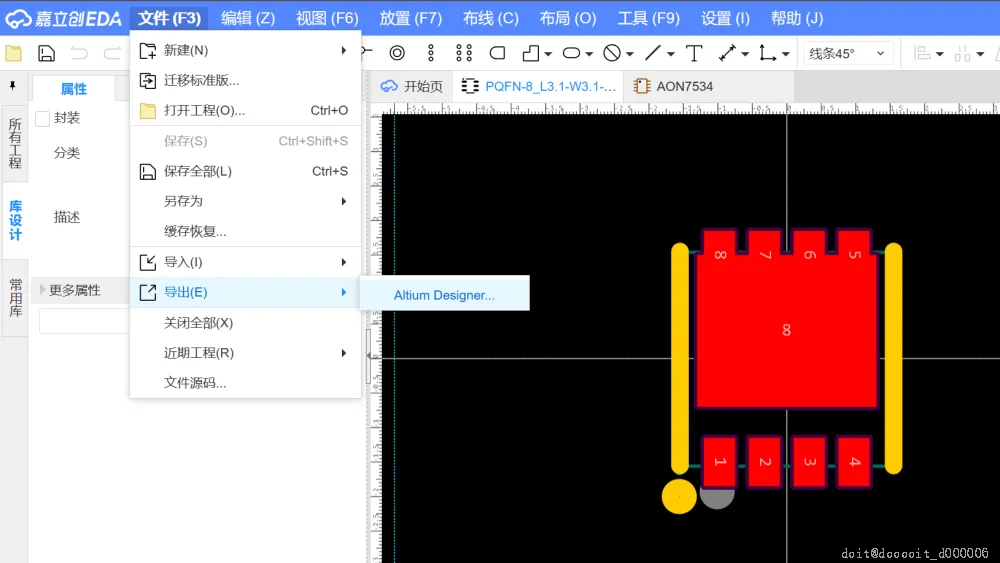Toggle the 封装 checkbox
1000x563 pixels.
43,119
